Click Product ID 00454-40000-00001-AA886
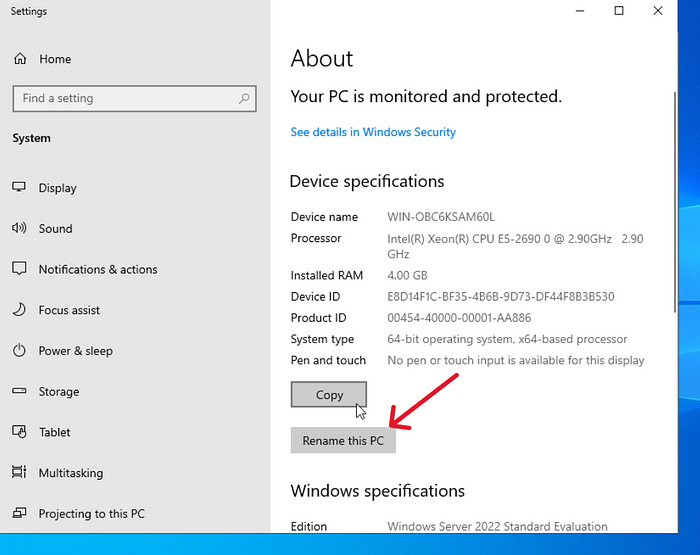Viewport: 700px width, 555px height. pos(459,318)
